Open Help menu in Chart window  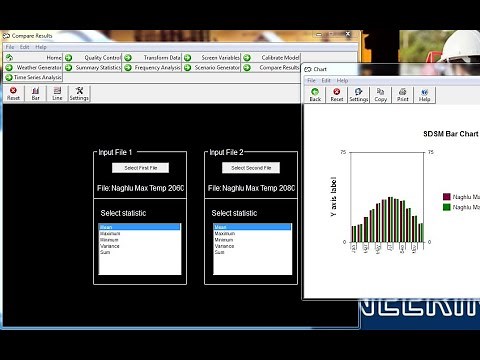(x=342, y=80)
